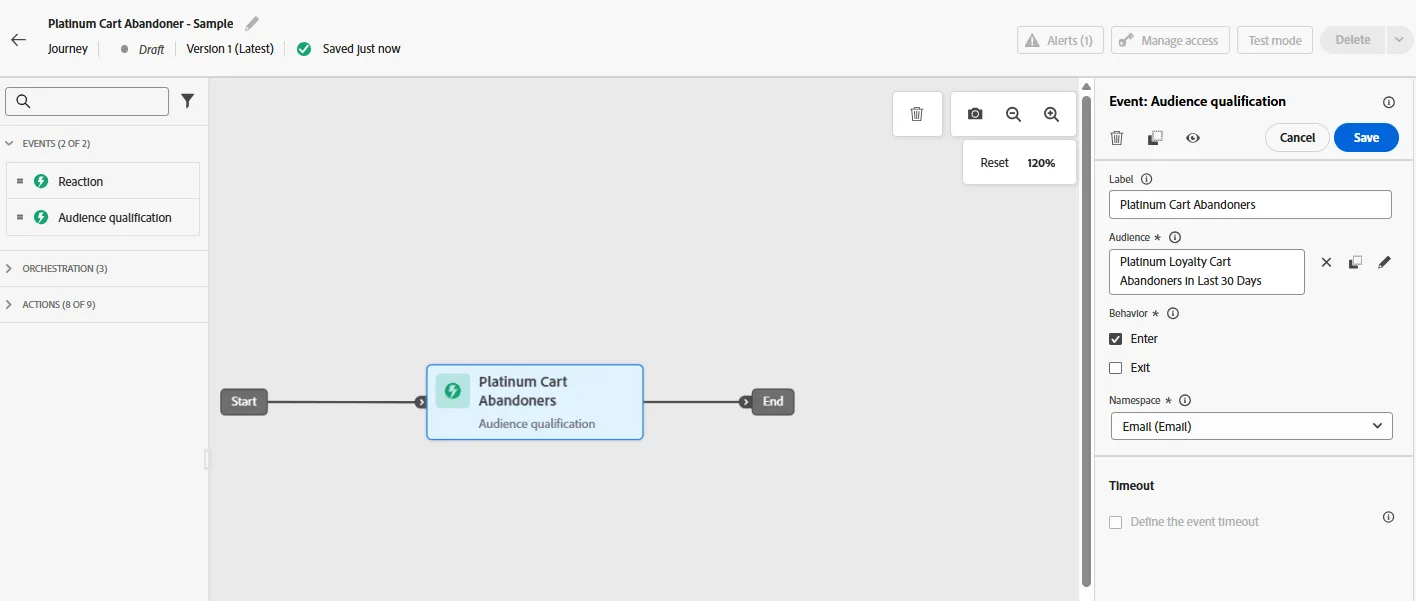Open the Behavior info tooltip icon
Screen dimensions: 1416x601
[x=1173, y=313]
